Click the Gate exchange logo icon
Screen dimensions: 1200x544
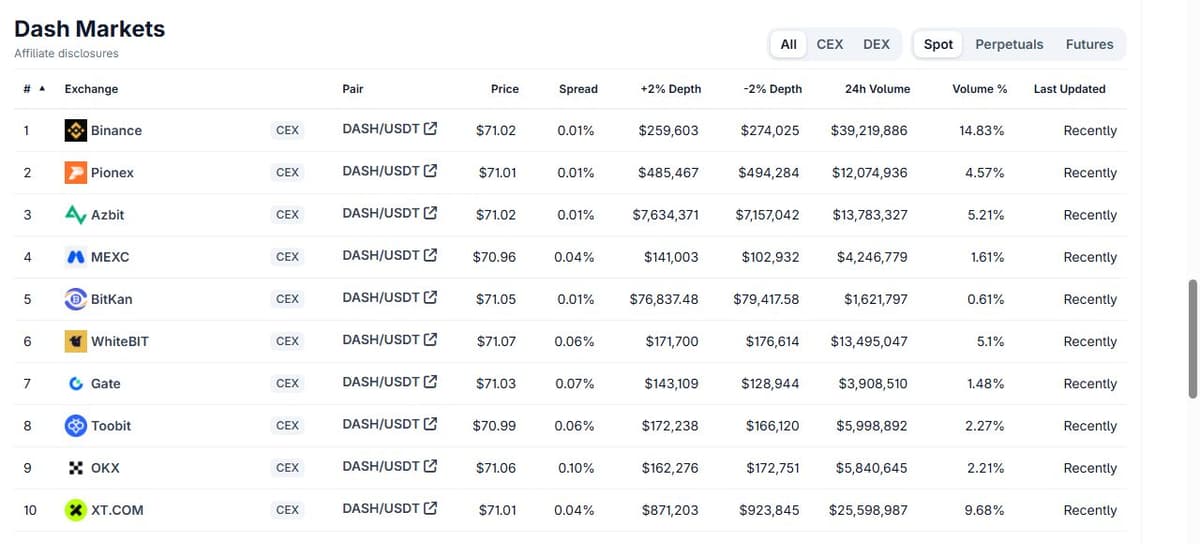point(75,383)
